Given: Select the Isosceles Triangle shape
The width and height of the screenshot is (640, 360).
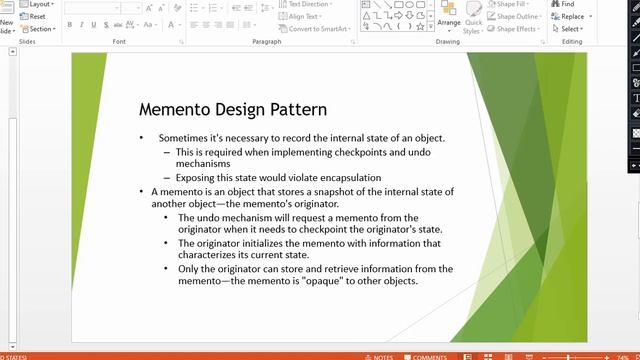Looking at the screenshot, I should (366, 16).
